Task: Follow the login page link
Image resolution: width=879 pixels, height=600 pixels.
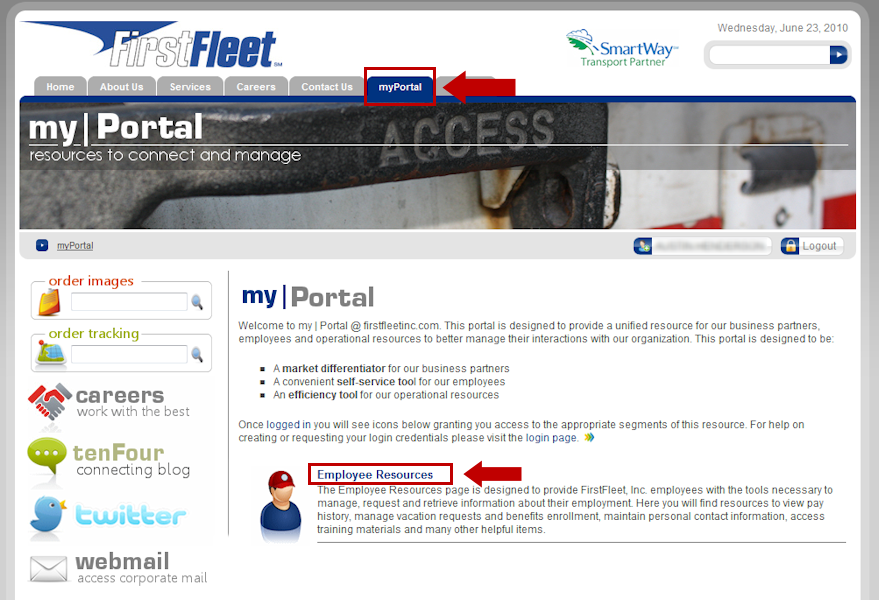Action: [550, 438]
